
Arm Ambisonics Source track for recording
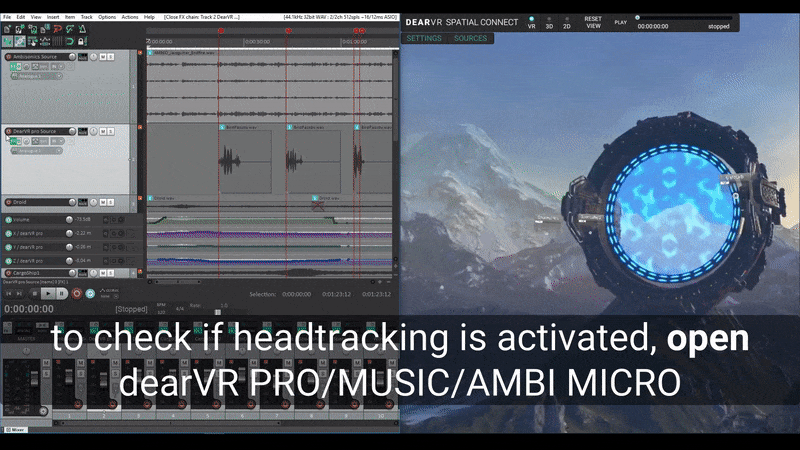(x=9, y=57)
